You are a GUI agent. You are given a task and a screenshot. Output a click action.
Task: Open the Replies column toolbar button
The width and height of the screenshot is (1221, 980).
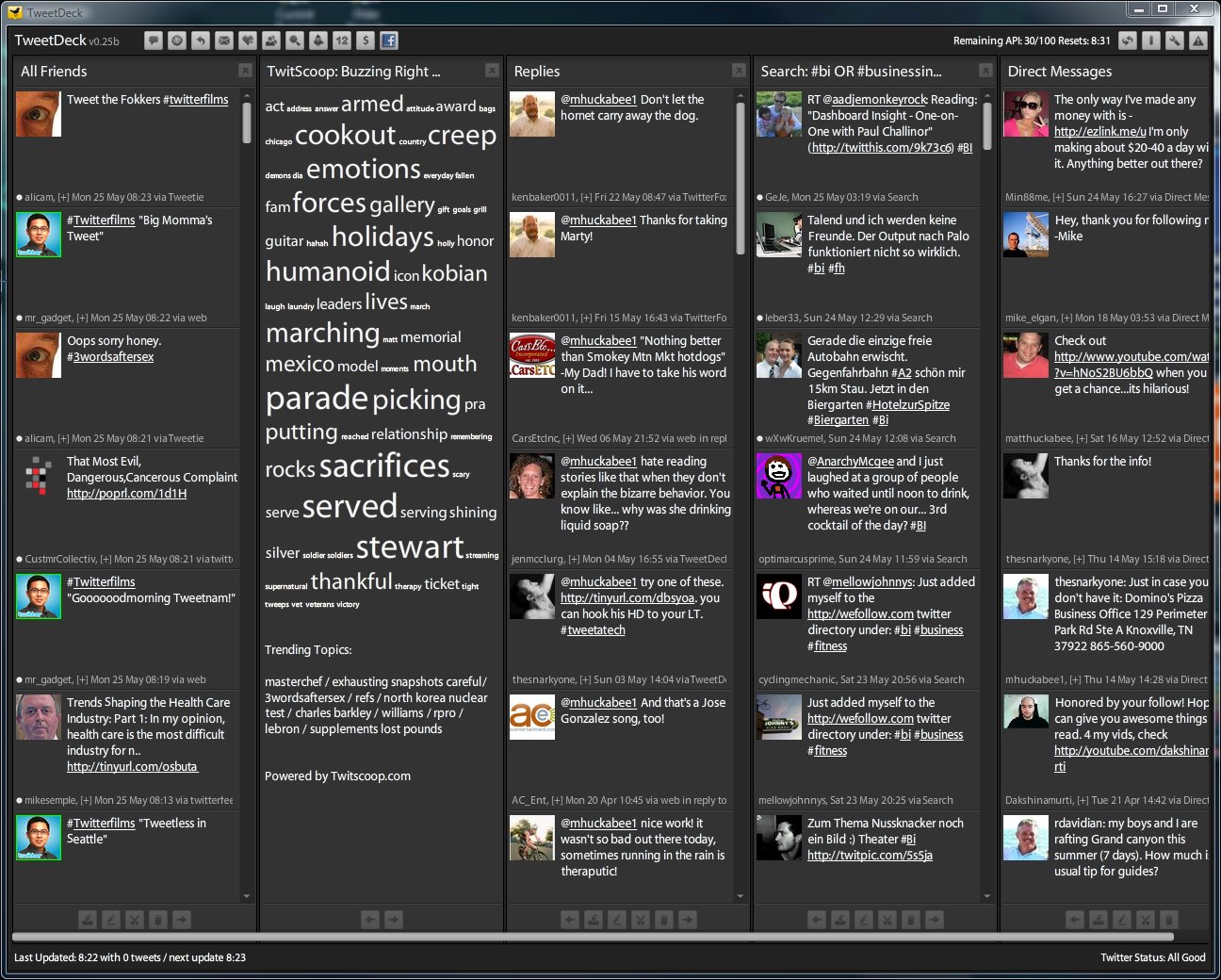click(x=200, y=41)
